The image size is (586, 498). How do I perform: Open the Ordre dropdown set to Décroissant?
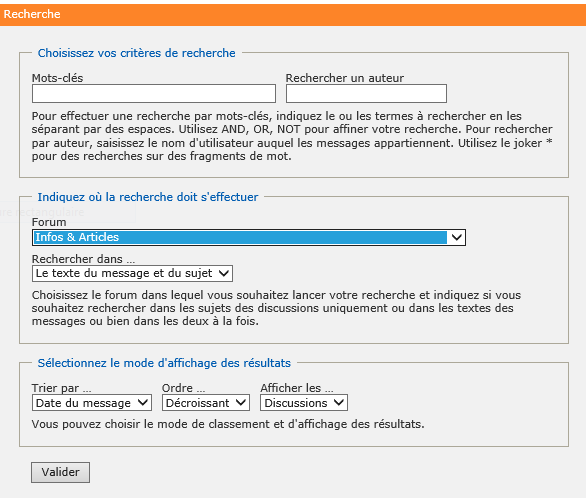pyautogui.click(x=206, y=403)
